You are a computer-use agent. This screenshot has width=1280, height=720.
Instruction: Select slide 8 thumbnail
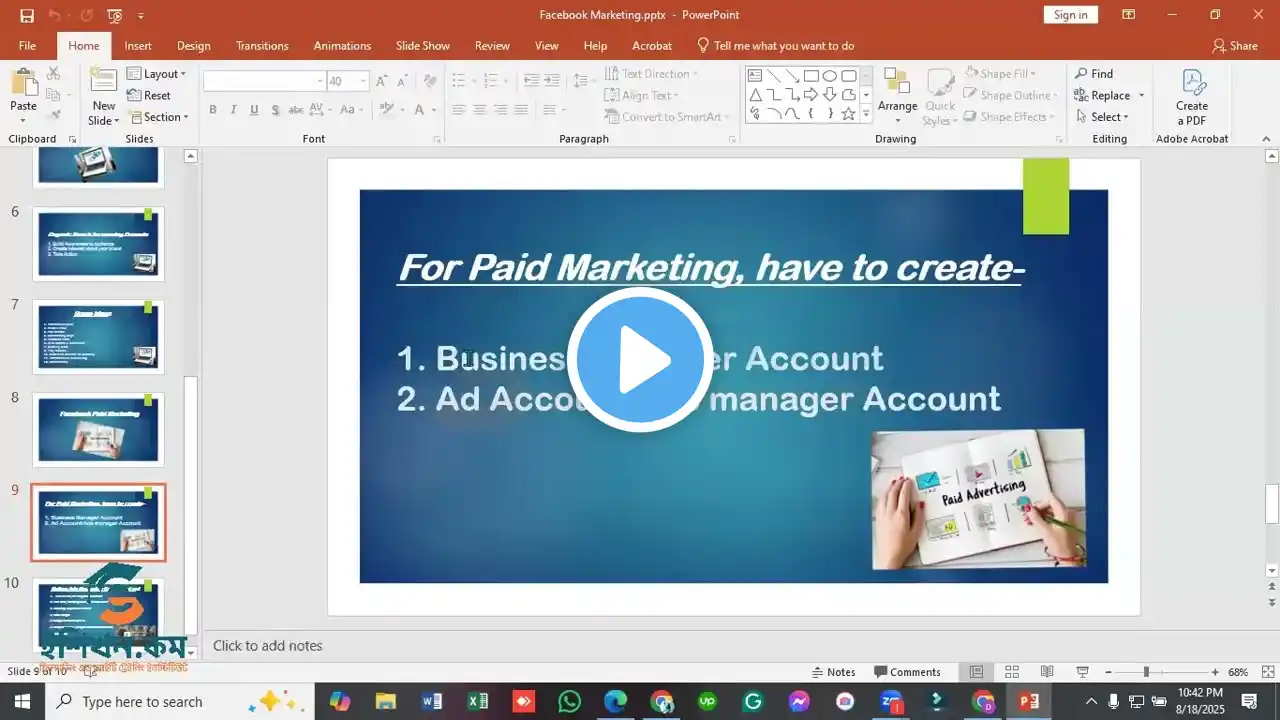98,429
